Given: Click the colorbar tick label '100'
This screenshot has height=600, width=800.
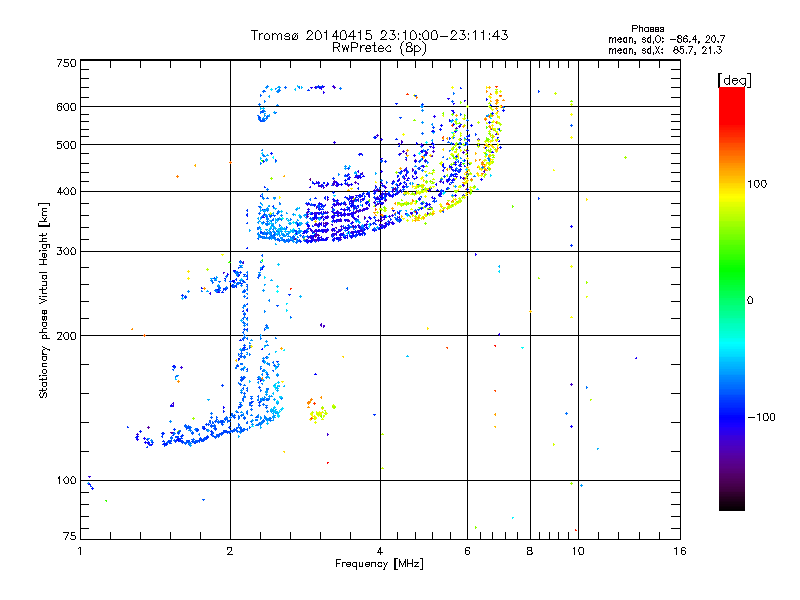Looking at the screenshot, I should pyautogui.click(x=757, y=184).
